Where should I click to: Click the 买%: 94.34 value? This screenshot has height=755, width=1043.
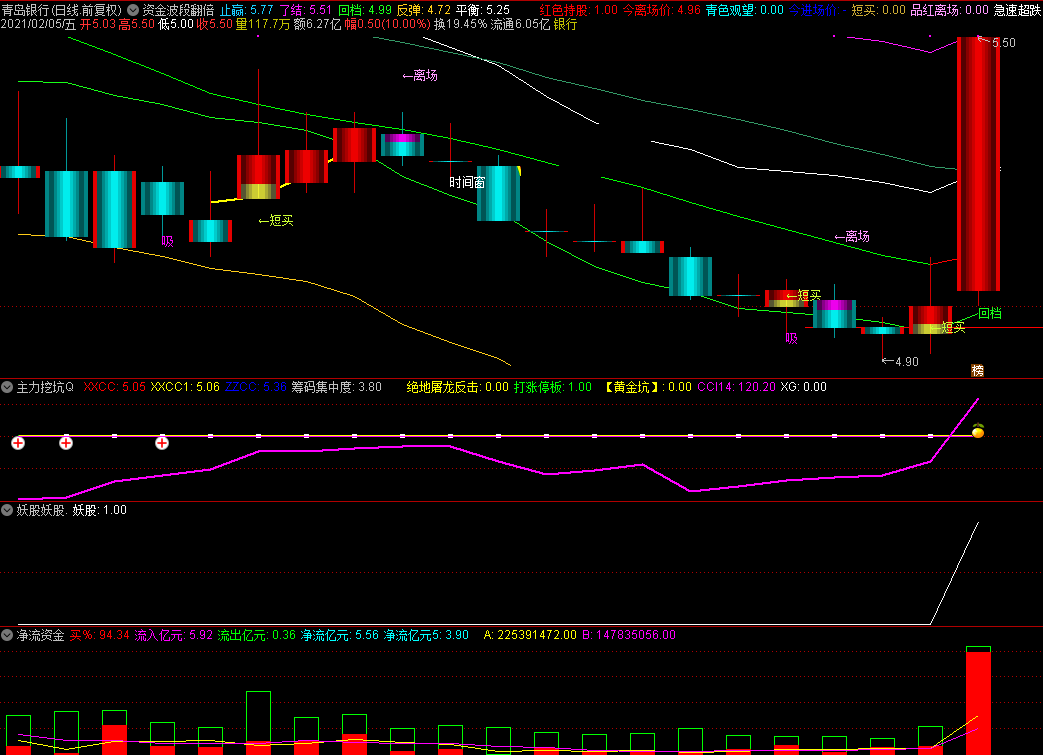pos(100,635)
